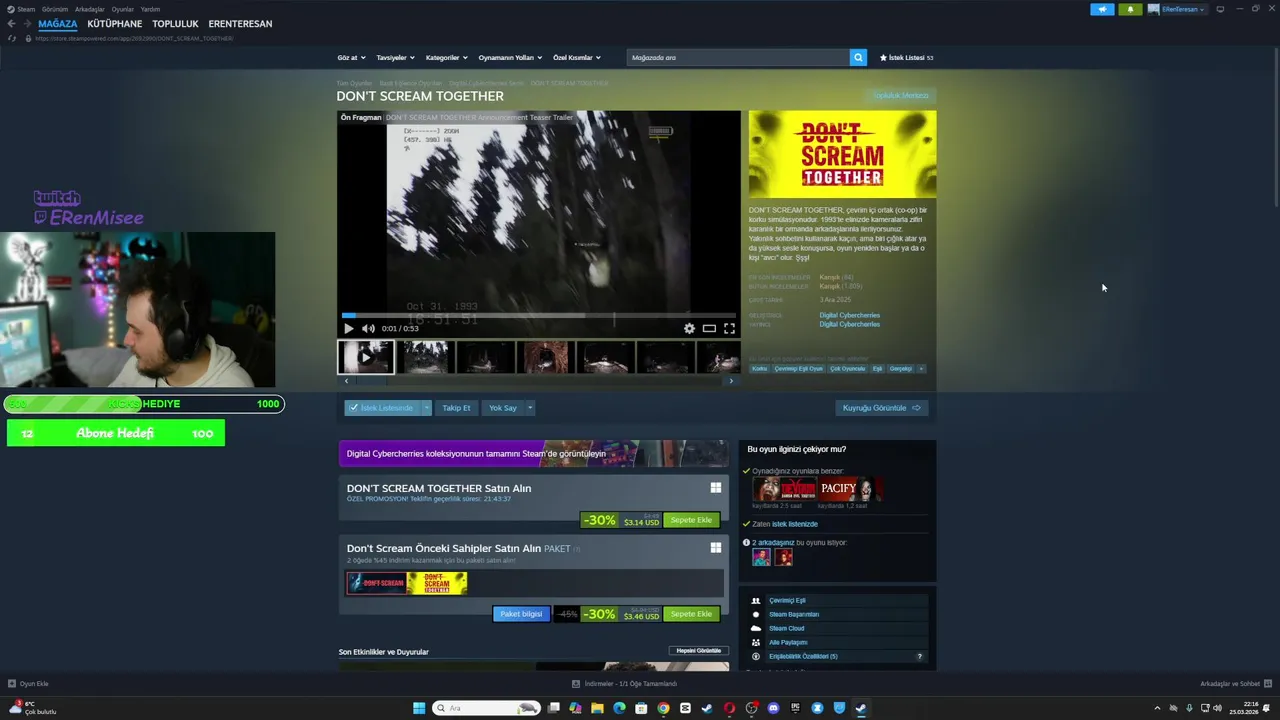1280x720 pixels.
Task: Open Discord from taskbar
Action: pyautogui.click(x=773, y=708)
